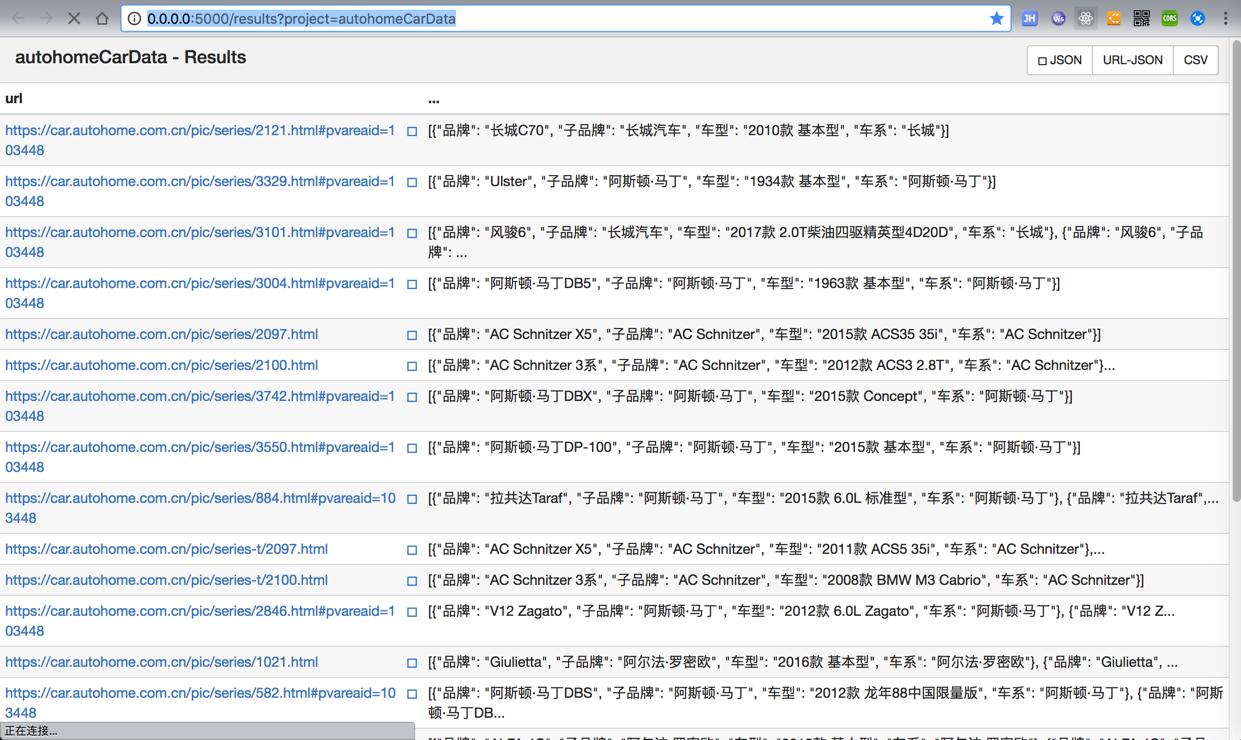1241x740 pixels.
Task: Open the series-t/2097.html link
Action: [x=166, y=549]
